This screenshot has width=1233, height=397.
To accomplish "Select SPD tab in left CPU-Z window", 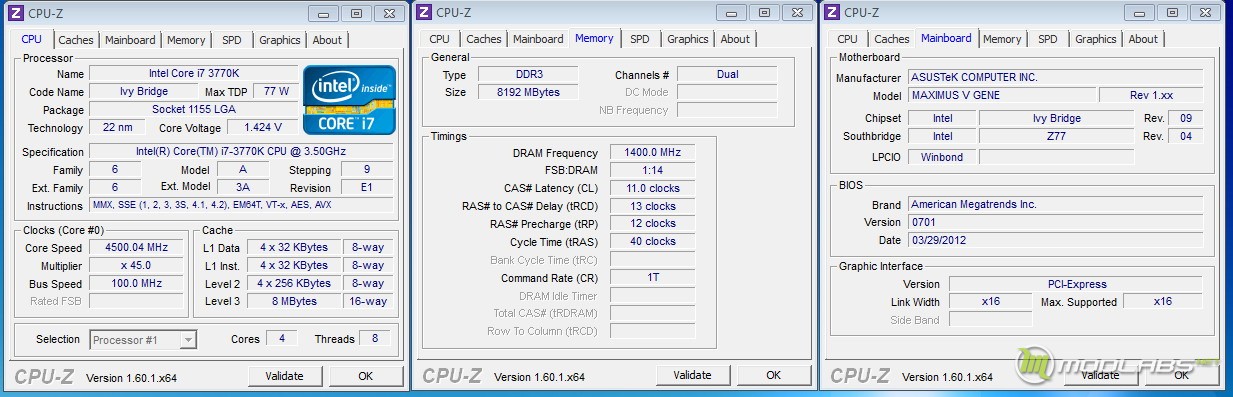I will pos(231,40).
